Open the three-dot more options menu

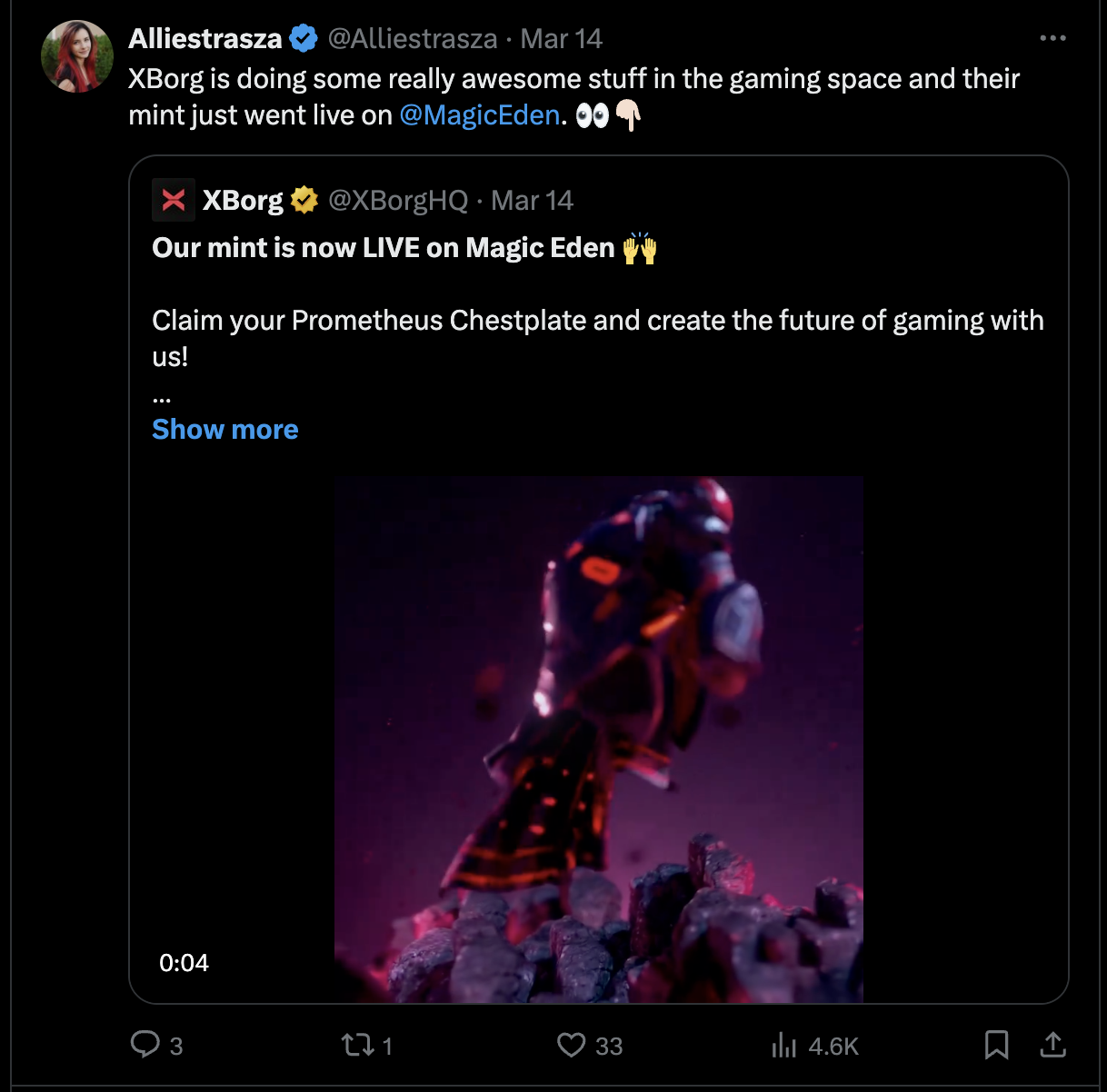(x=1052, y=38)
